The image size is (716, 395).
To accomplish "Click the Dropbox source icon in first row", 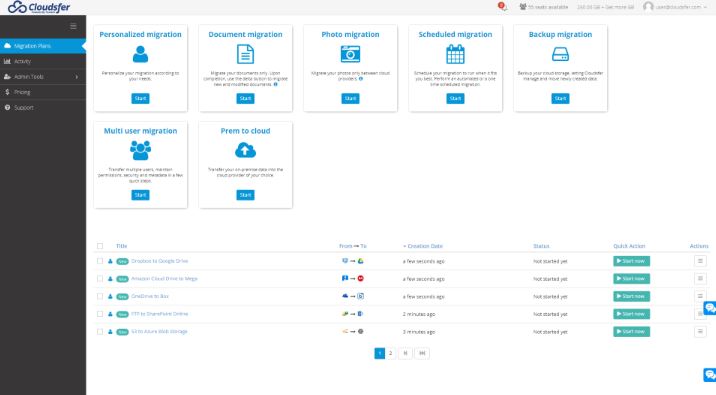I will (x=345, y=261).
